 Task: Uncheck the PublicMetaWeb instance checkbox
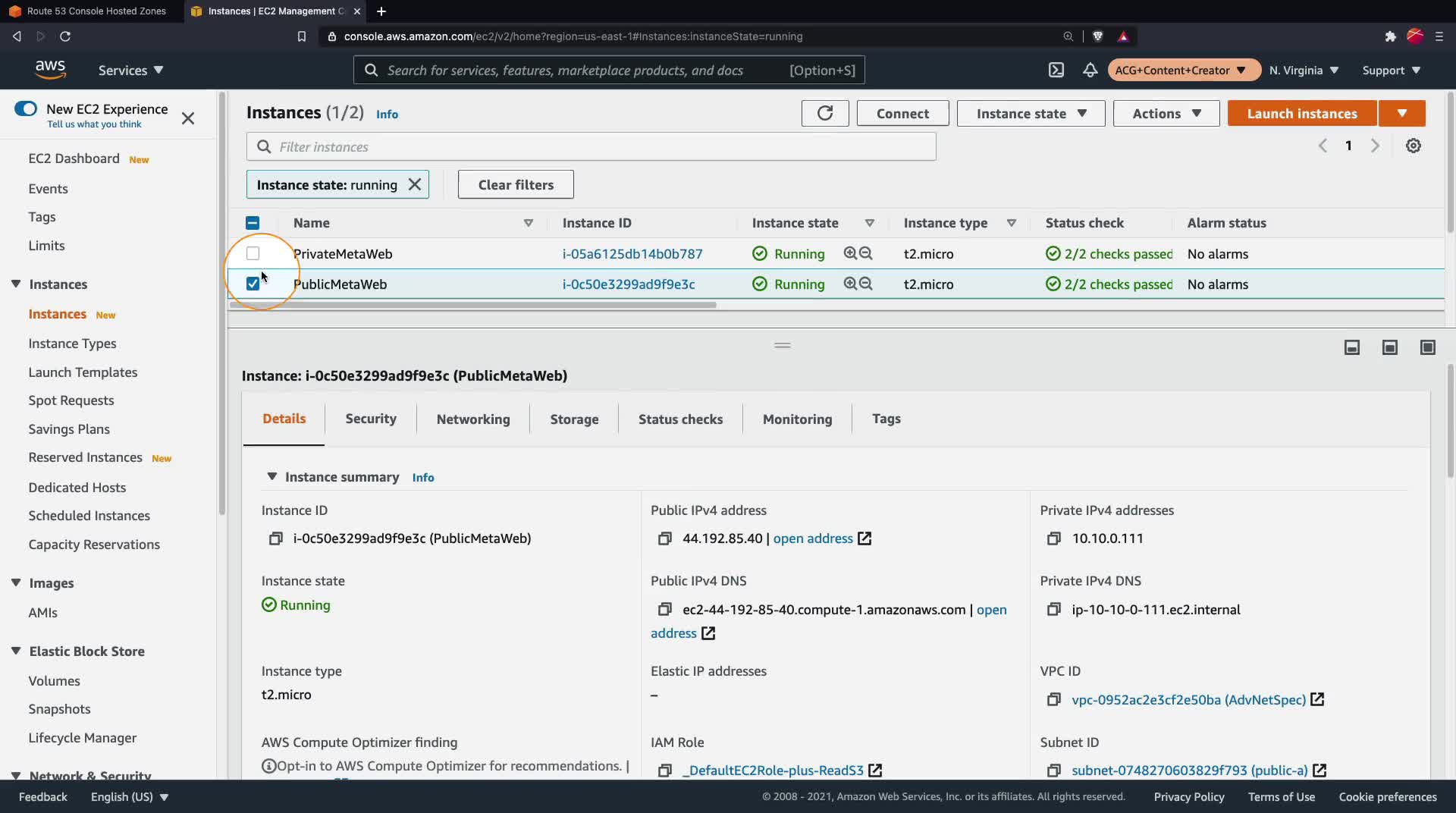pyautogui.click(x=253, y=284)
